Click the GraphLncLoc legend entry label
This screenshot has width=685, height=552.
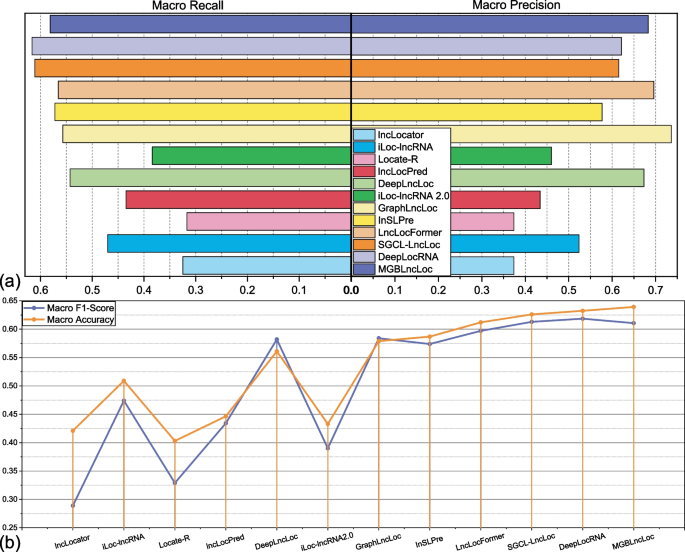(x=408, y=208)
